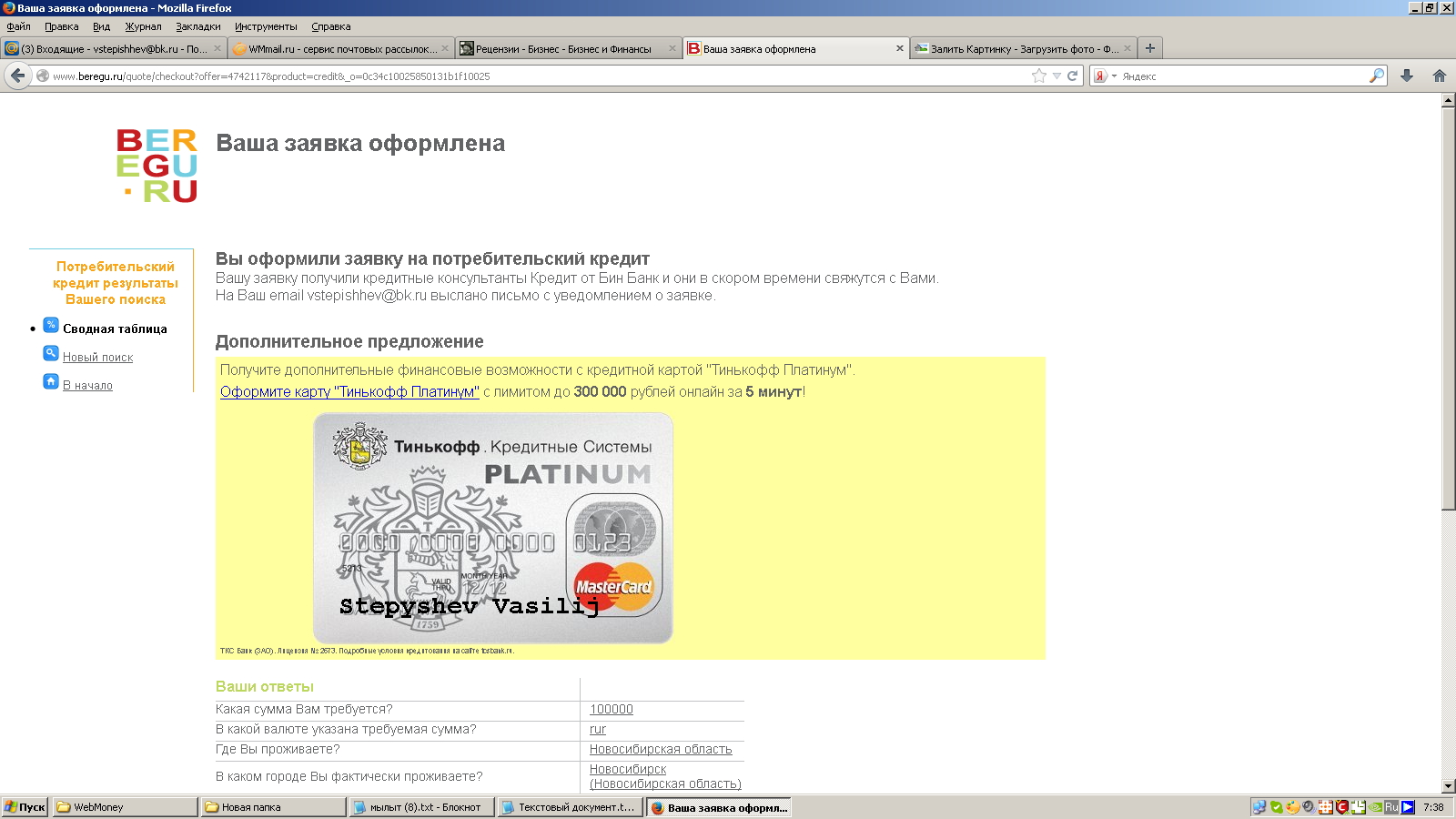1456x819 pixels.
Task: Click the page scrollbar up arrow
Action: coord(1448,101)
